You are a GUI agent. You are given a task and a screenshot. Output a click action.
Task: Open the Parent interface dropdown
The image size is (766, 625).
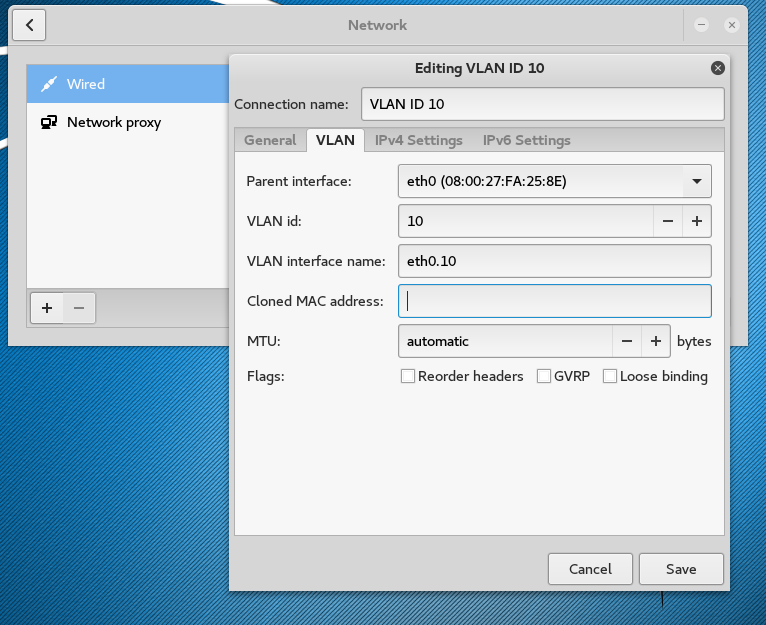[554, 181]
